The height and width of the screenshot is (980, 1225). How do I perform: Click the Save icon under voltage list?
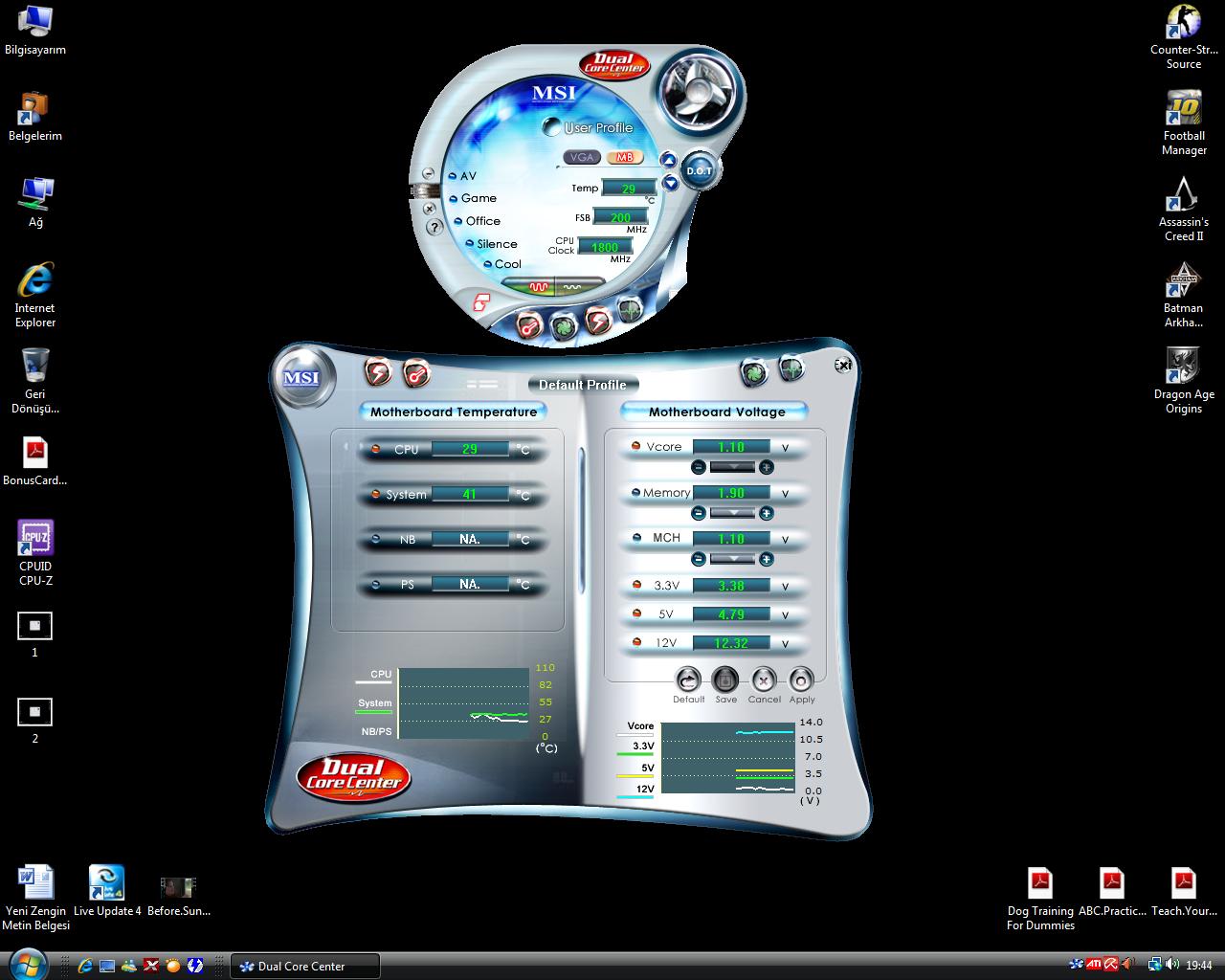pyautogui.click(x=725, y=680)
